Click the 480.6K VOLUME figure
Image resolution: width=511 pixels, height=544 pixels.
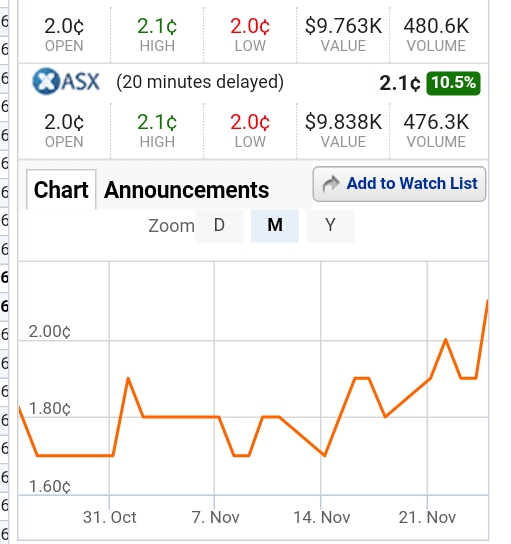pos(436,26)
